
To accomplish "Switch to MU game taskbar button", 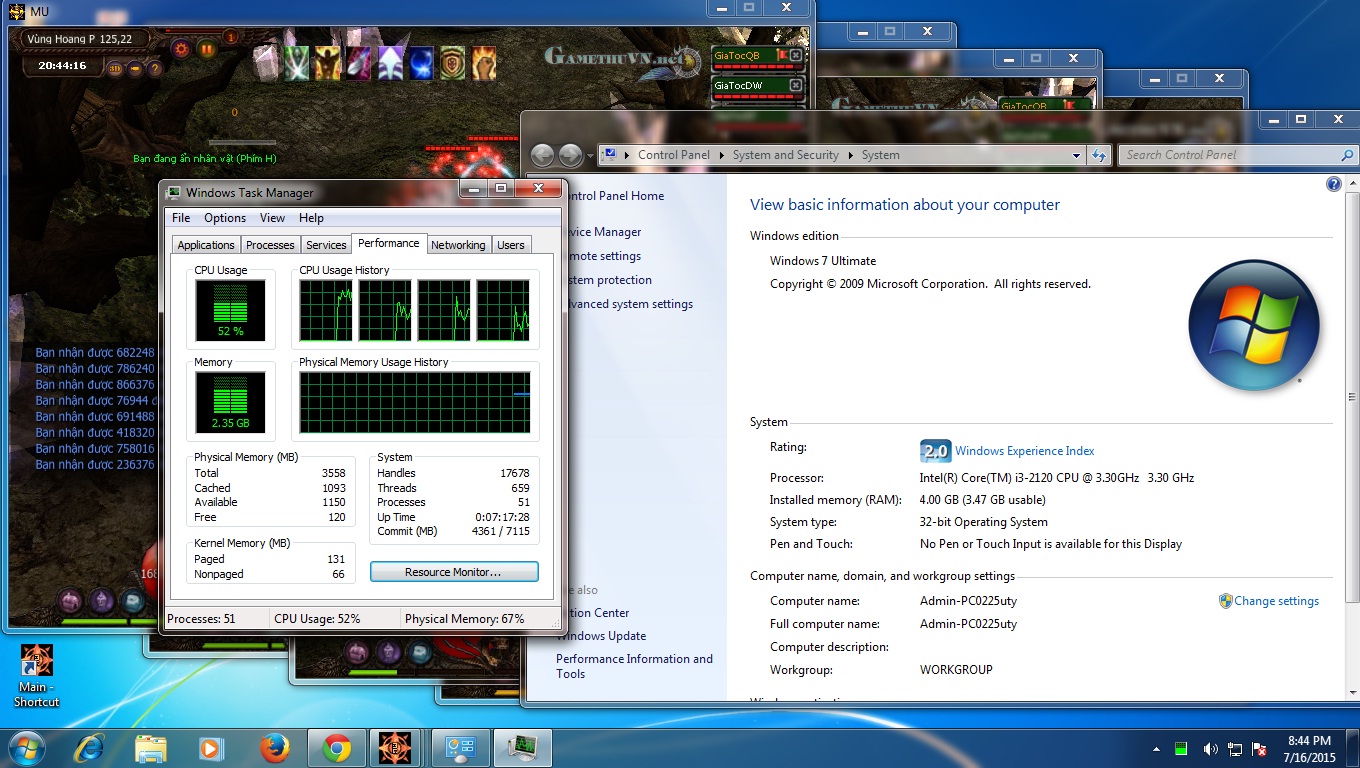I will point(395,748).
